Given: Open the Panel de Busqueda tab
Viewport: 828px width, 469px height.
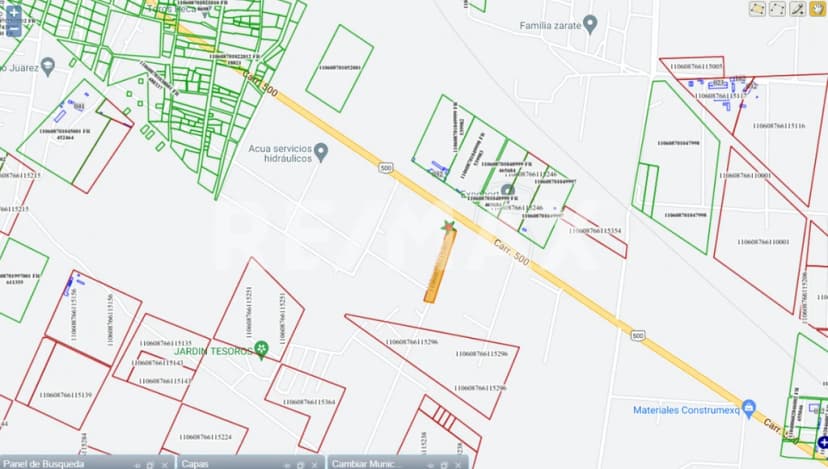Looking at the screenshot, I should click(x=45, y=463).
